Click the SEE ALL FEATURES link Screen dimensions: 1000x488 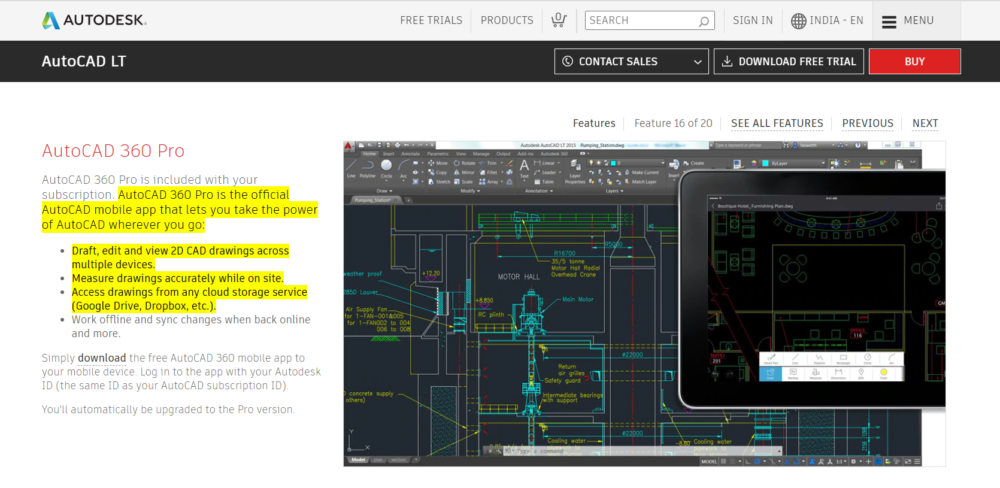click(x=777, y=123)
